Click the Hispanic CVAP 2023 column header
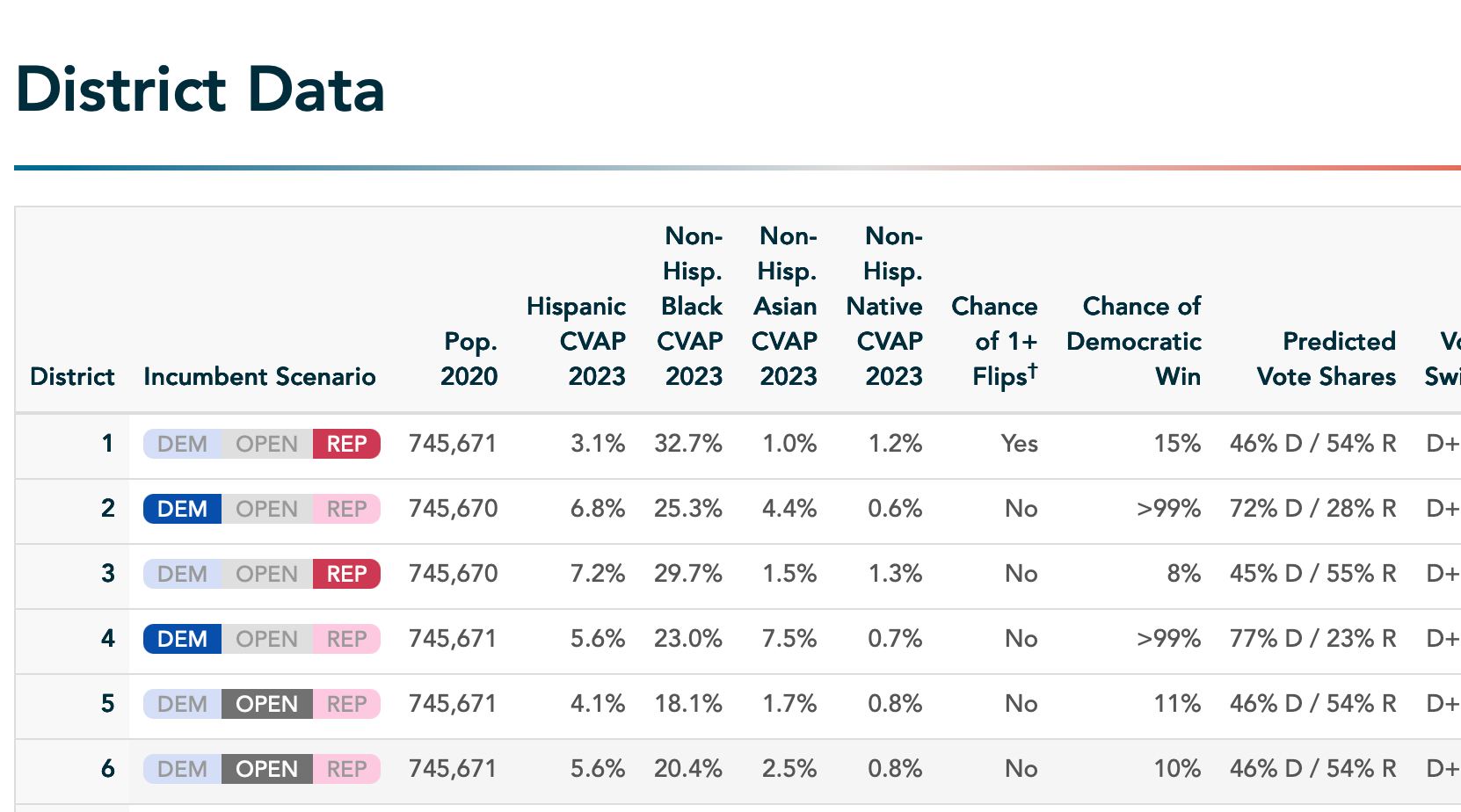Screen dimensions: 1461x812 coord(577,341)
